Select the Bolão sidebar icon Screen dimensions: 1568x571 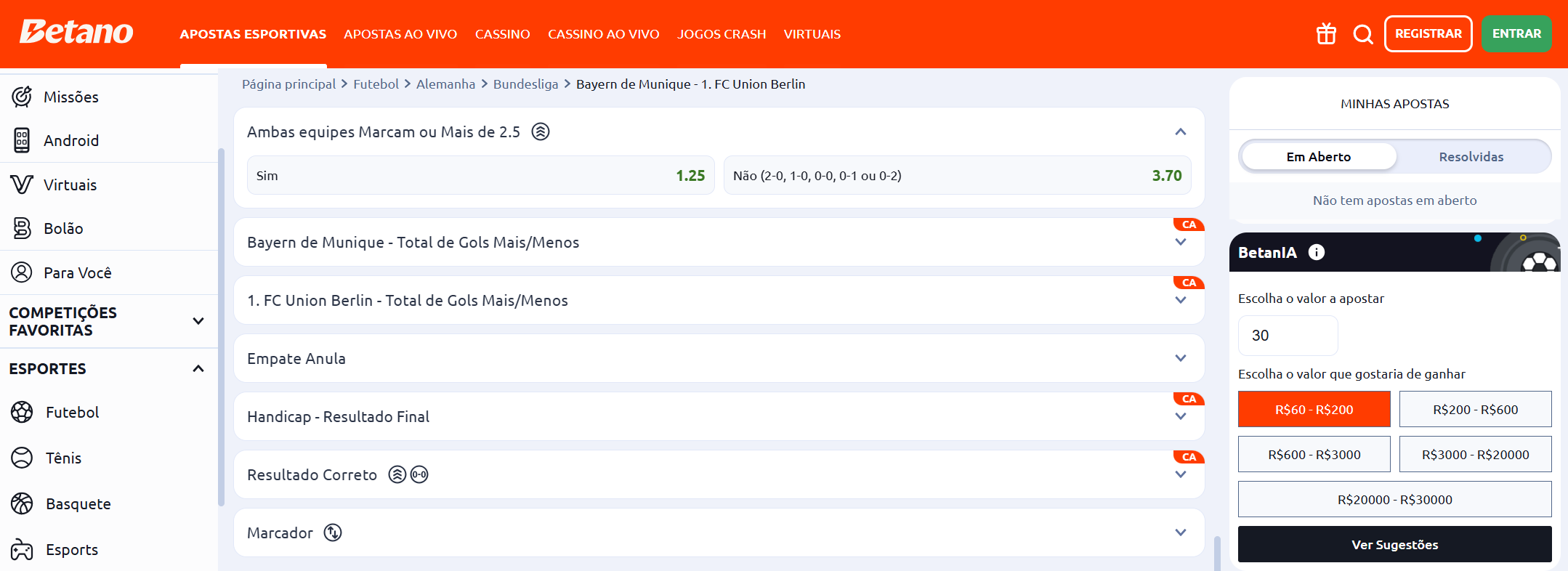[22, 228]
